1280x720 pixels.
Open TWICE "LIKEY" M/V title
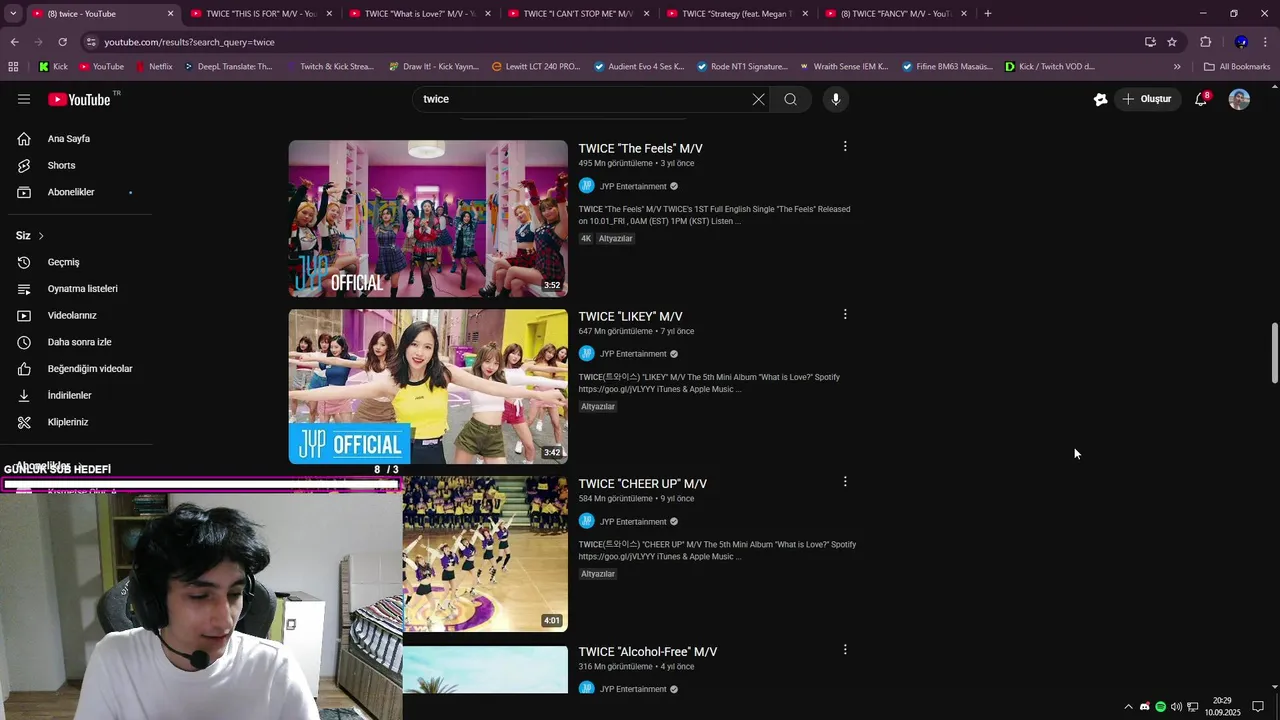[630, 317]
